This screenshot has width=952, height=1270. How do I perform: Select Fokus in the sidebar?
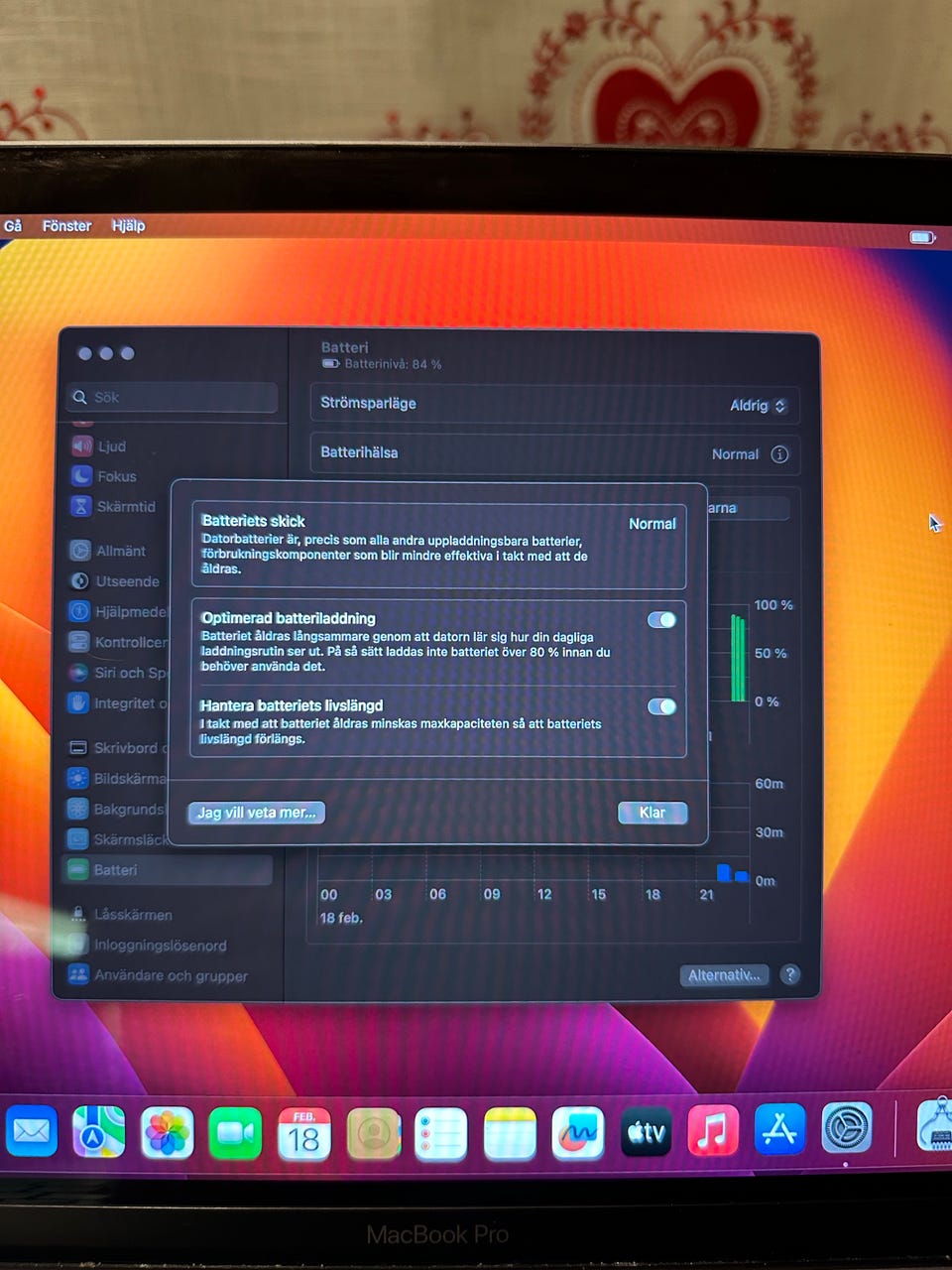(x=116, y=476)
